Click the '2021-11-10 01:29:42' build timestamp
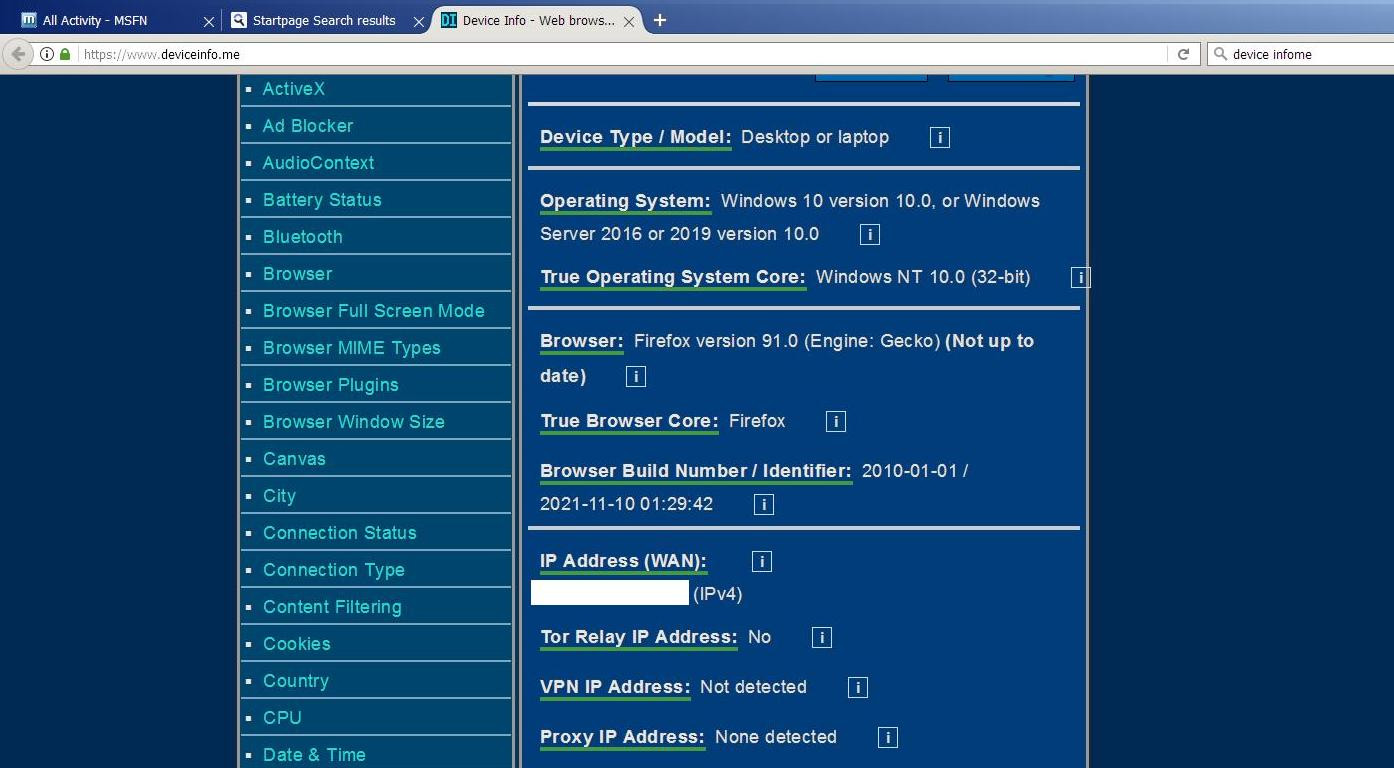The height and width of the screenshot is (768, 1394). [x=627, y=504]
